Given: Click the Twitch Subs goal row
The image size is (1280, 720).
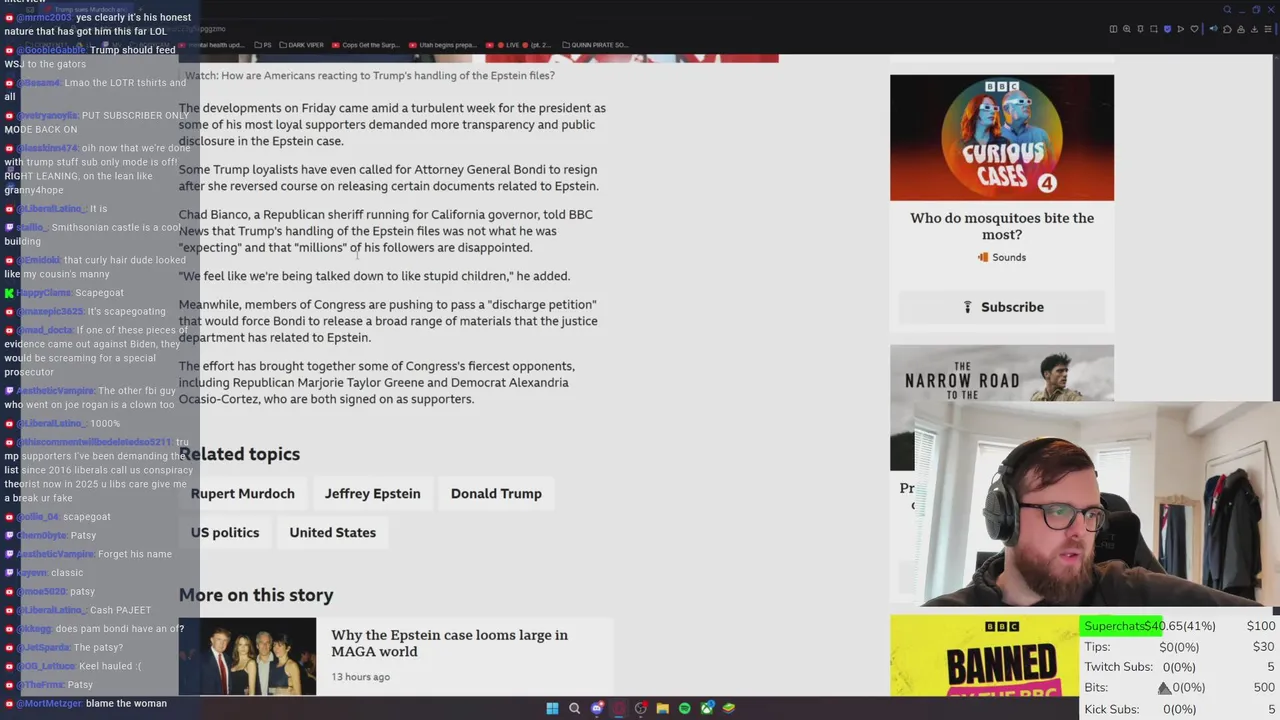Looking at the screenshot, I should [x=1180, y=667].
